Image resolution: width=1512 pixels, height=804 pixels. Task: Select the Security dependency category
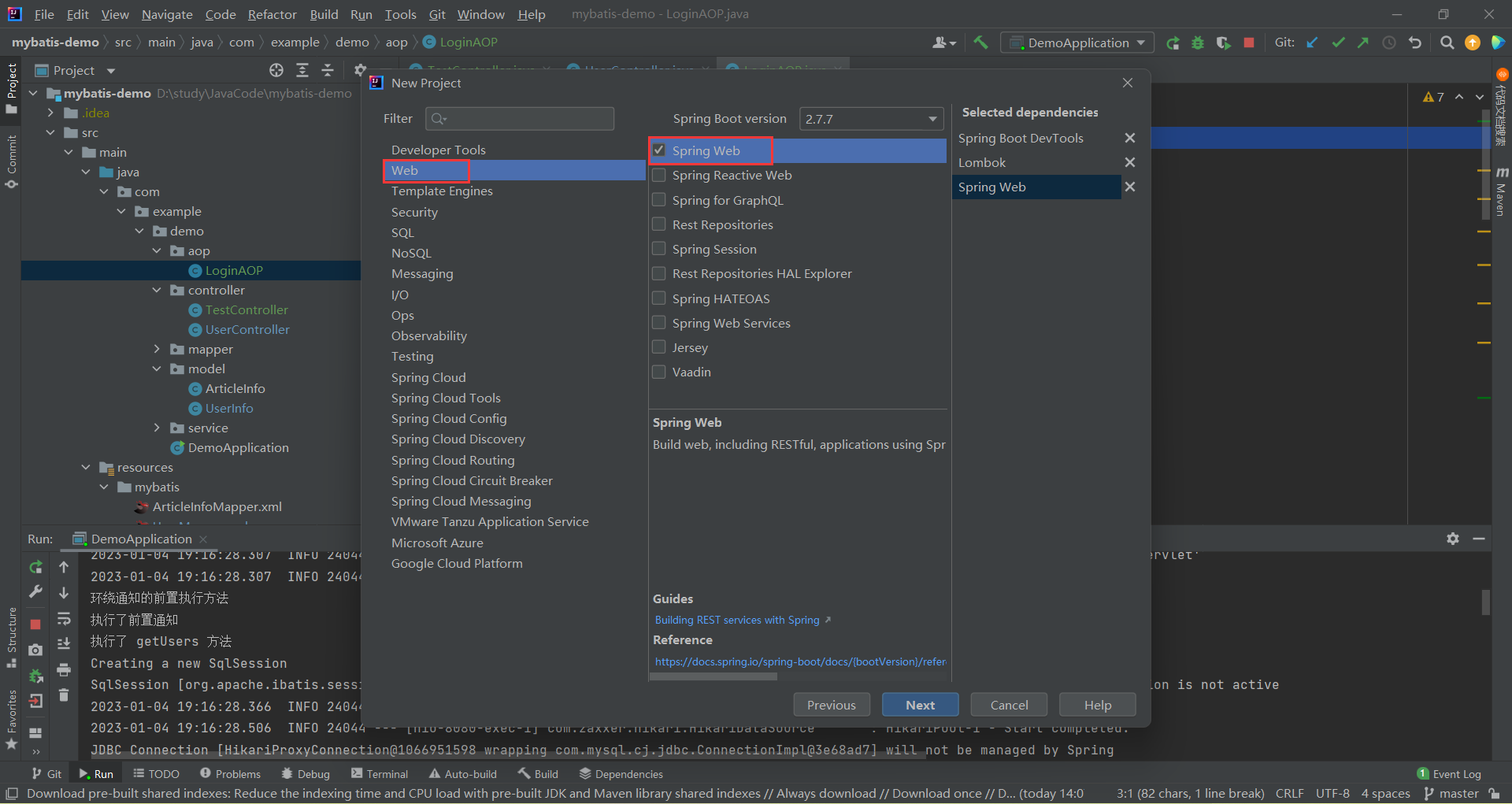(x=414, y=212)
